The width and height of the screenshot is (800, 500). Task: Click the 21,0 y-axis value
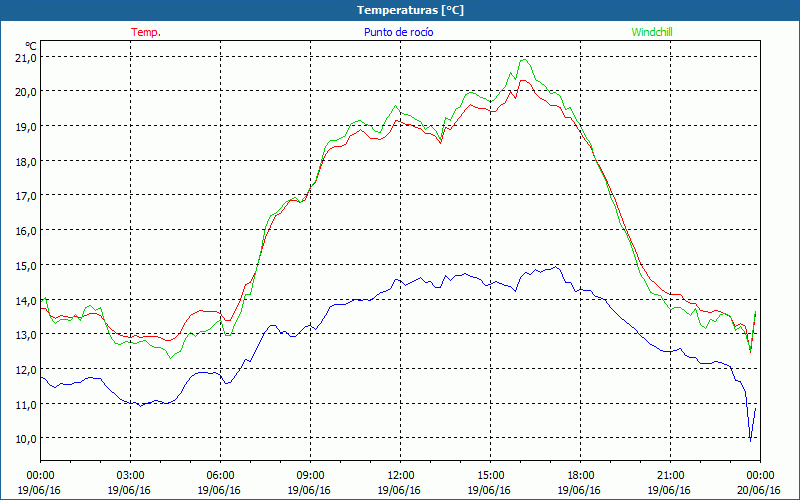(x=26, y=57)
